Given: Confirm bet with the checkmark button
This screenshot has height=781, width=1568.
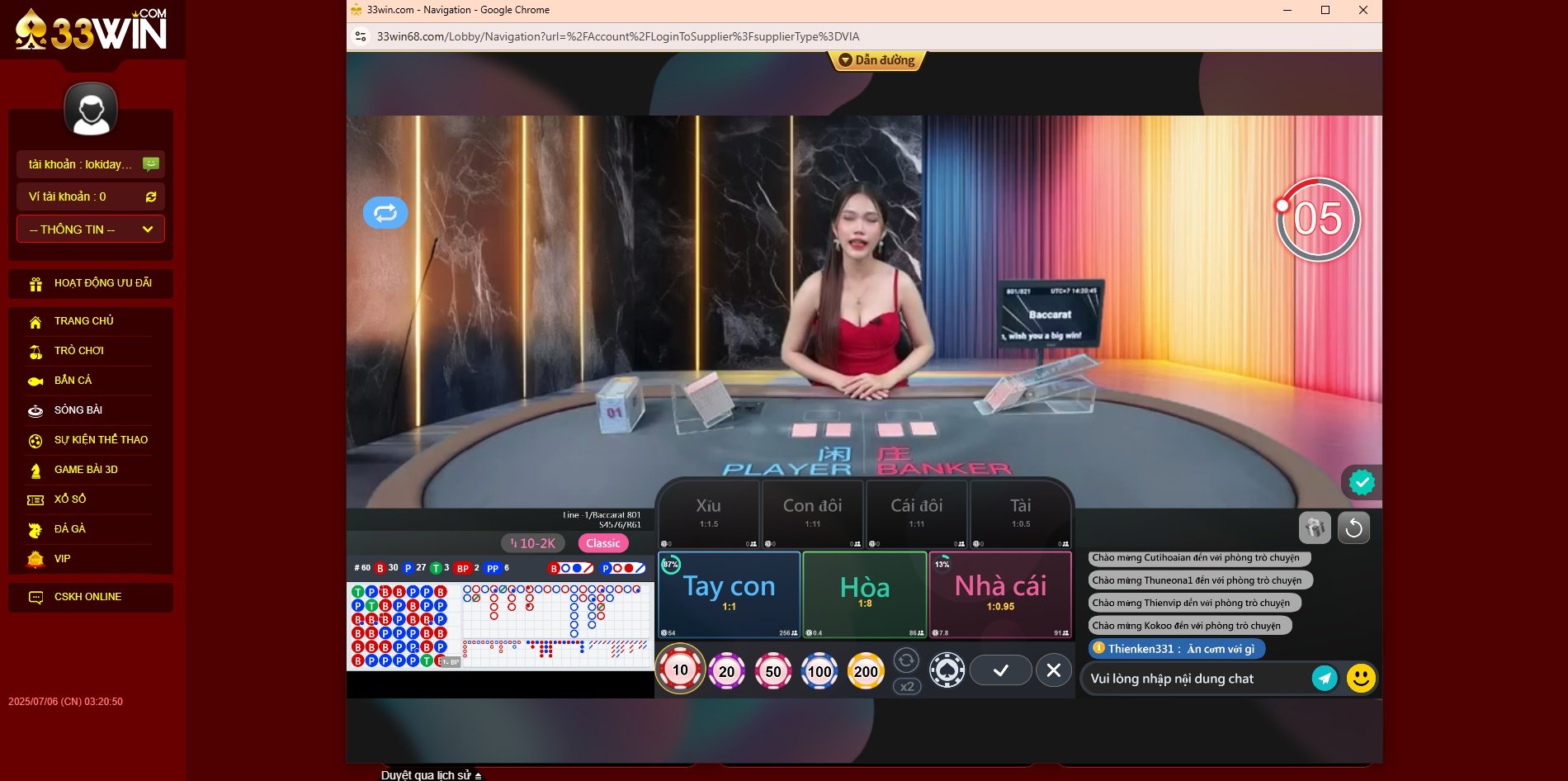Looking at the screenshot, I should (1000, 670).
